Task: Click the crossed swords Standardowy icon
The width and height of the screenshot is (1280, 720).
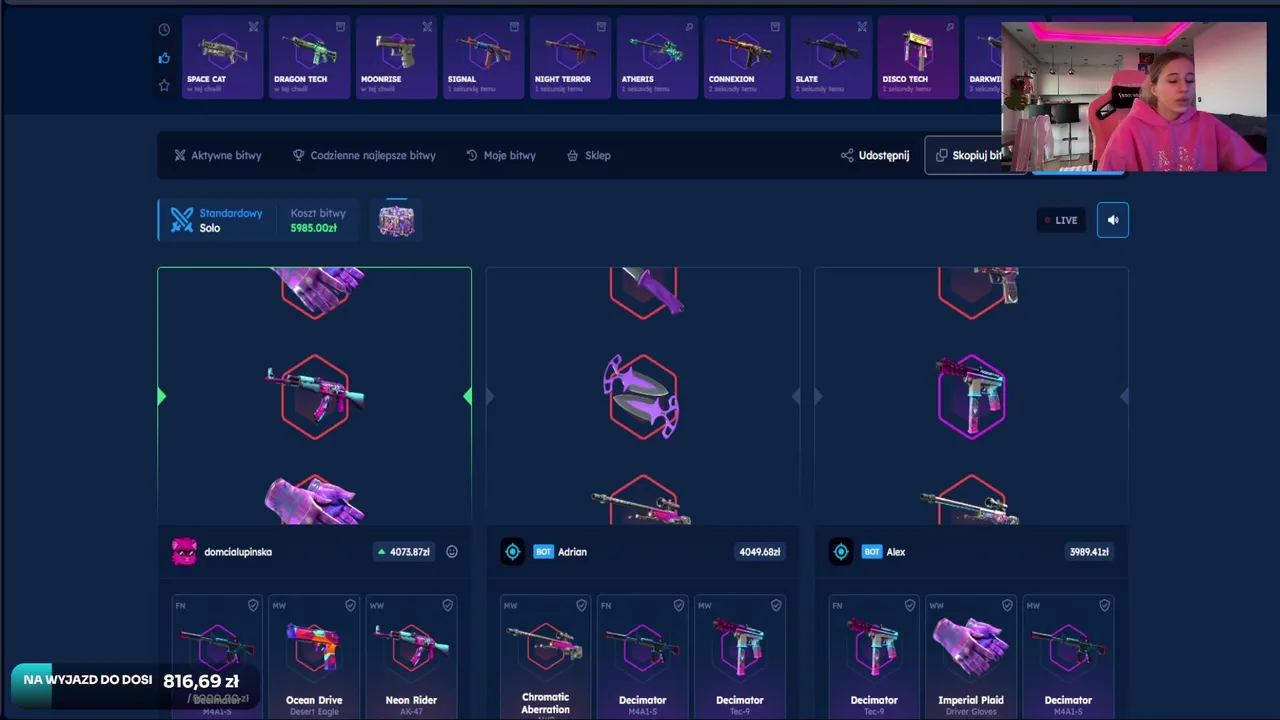Action: tap(181, 220)
